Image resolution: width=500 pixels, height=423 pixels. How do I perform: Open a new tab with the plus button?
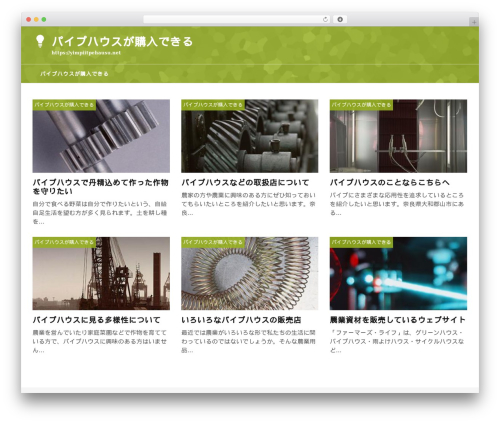[x=474, y=22]
